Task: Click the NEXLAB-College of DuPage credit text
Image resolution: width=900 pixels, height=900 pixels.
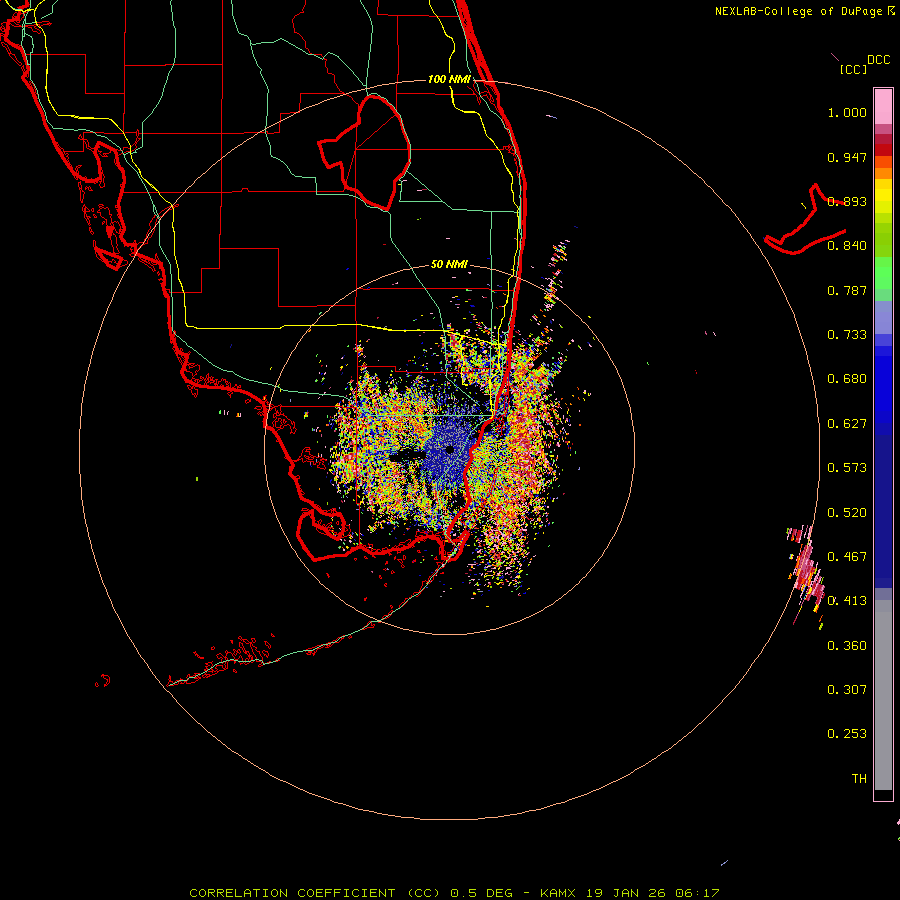Action: (x=798, y=11)
